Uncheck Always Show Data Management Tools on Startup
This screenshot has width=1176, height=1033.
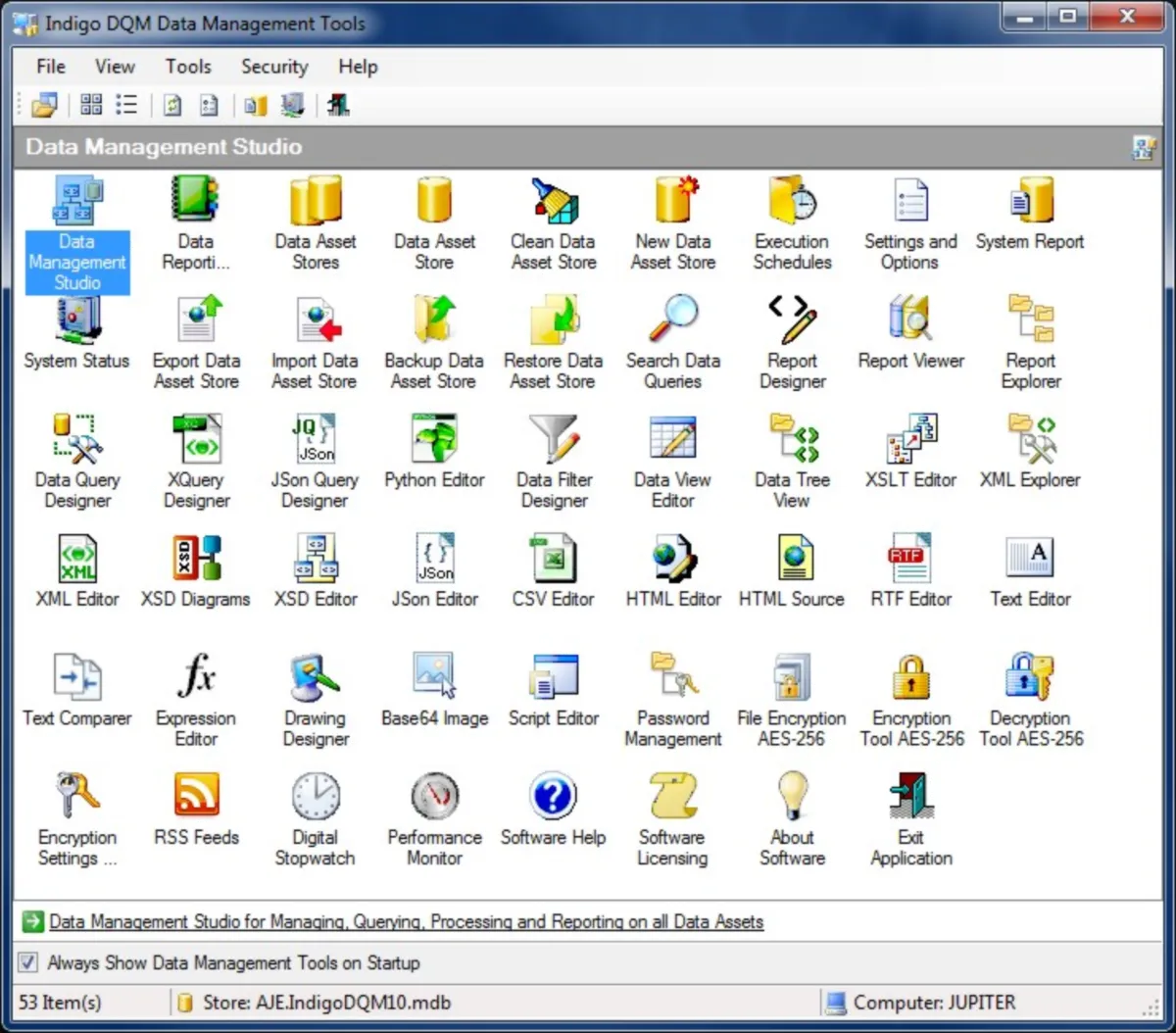29,962
